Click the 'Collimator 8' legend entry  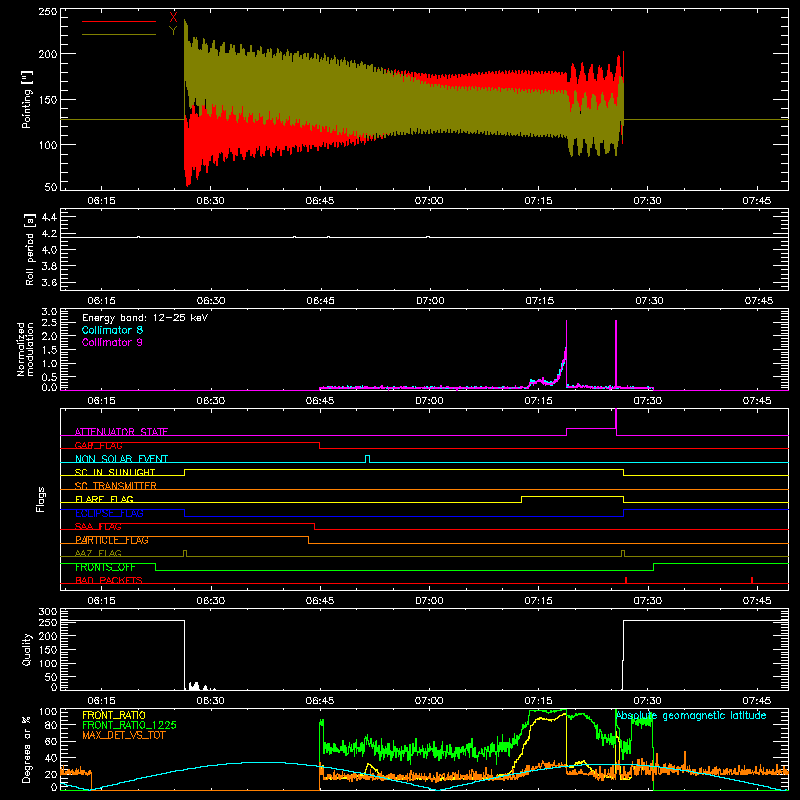pyautogui.click(x=112, y=330)
